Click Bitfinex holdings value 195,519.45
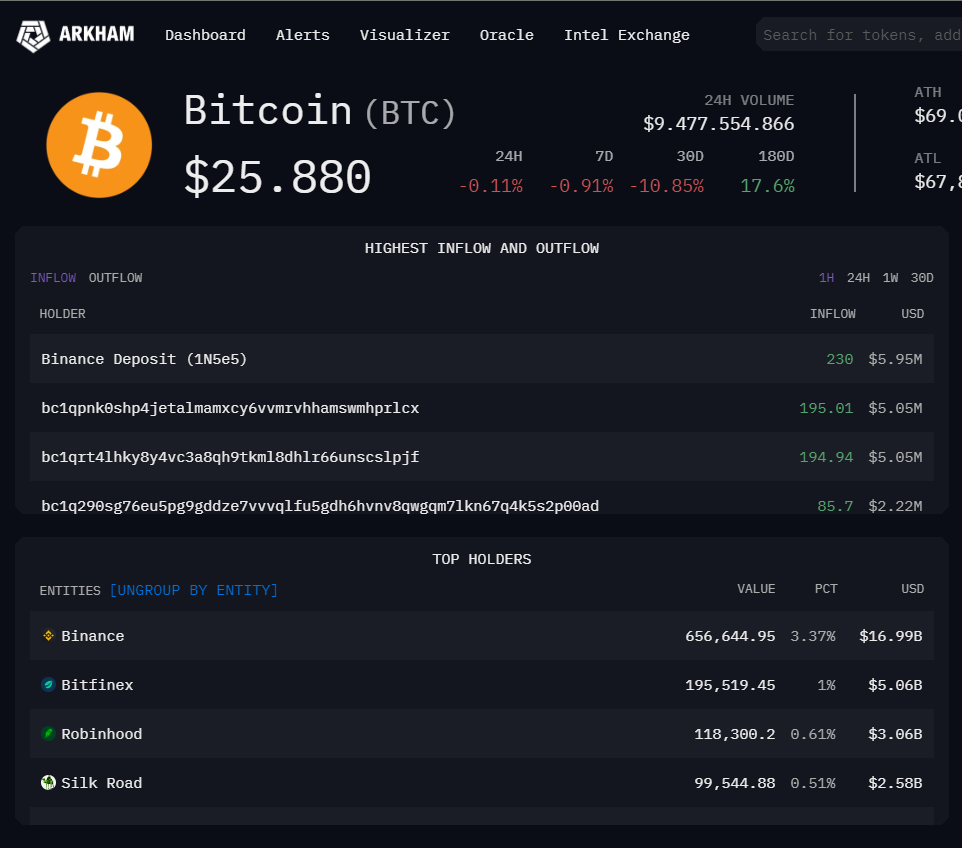The image size is (962, 848). point(730,685)
